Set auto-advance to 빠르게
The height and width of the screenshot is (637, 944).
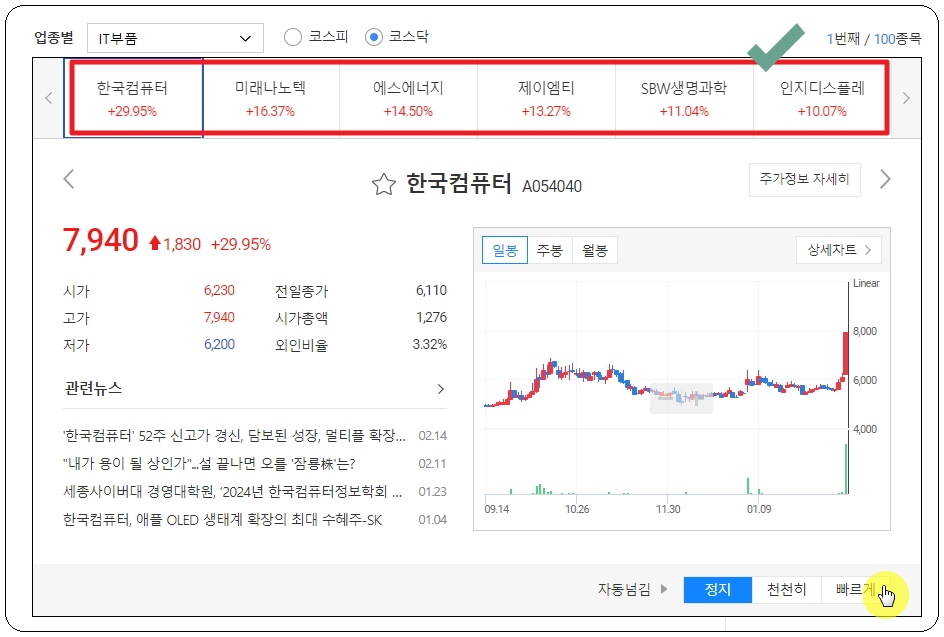pos(856,589)
